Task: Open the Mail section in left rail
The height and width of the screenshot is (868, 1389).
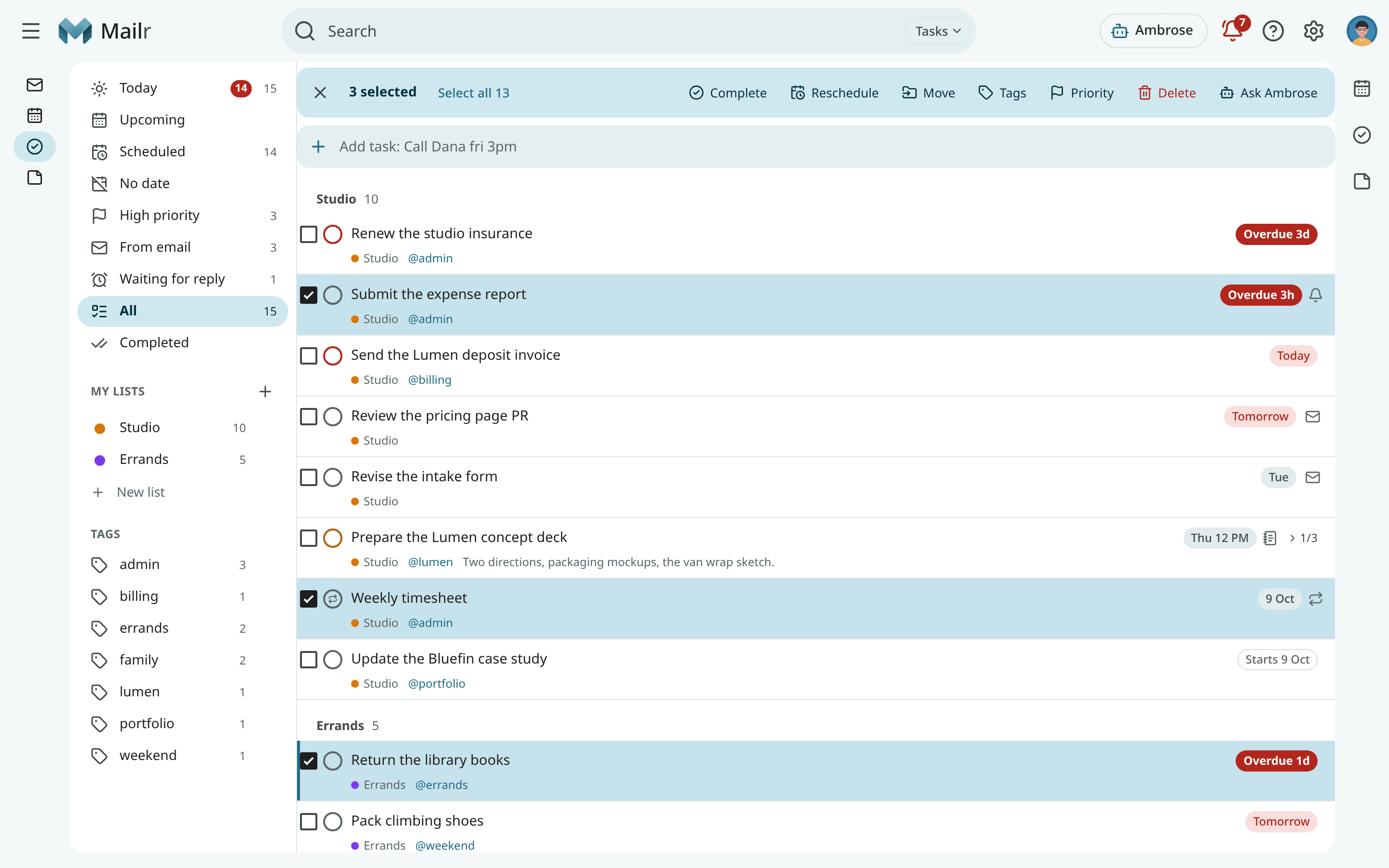Action: click(34, 85)
